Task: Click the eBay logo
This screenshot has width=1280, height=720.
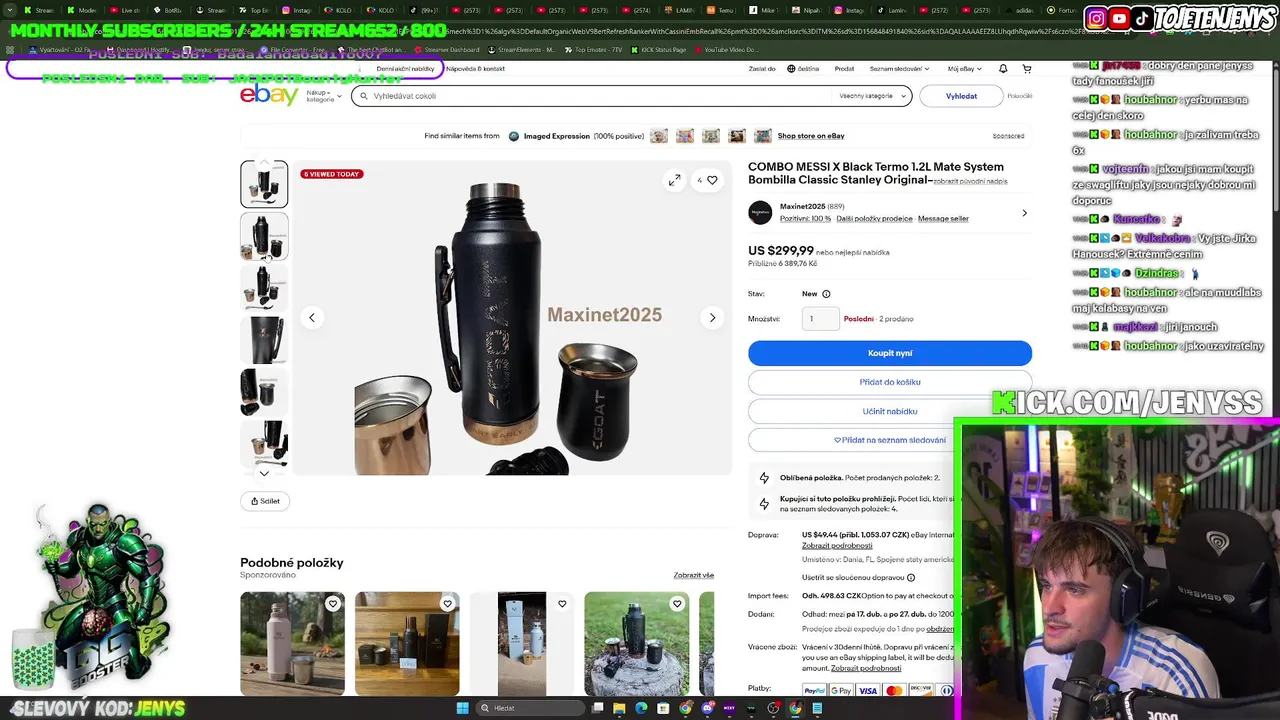Action: pyautogui.click(x=269, y=95)
